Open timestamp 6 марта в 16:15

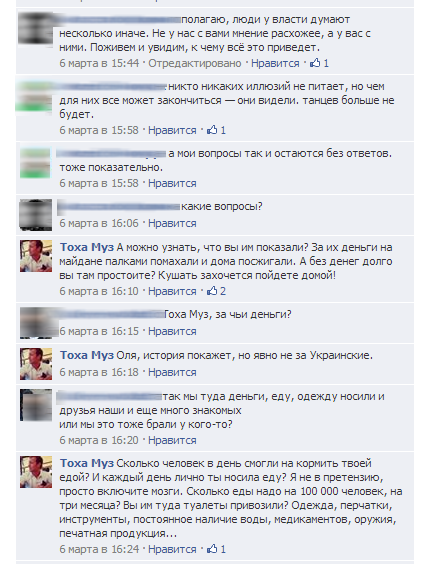[x=99, y=331]
